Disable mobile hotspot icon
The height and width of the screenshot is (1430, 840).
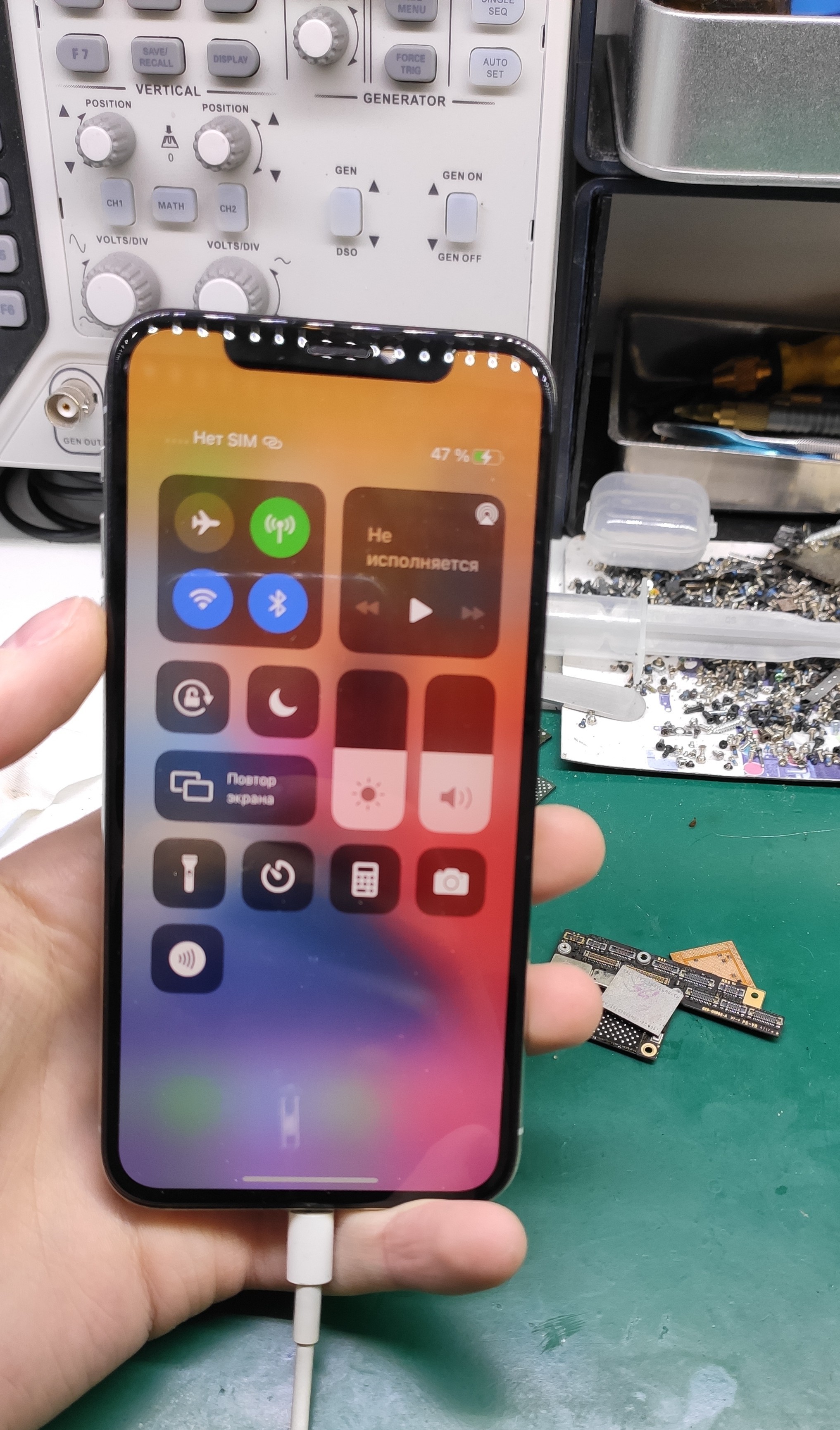tap(283, 521)
